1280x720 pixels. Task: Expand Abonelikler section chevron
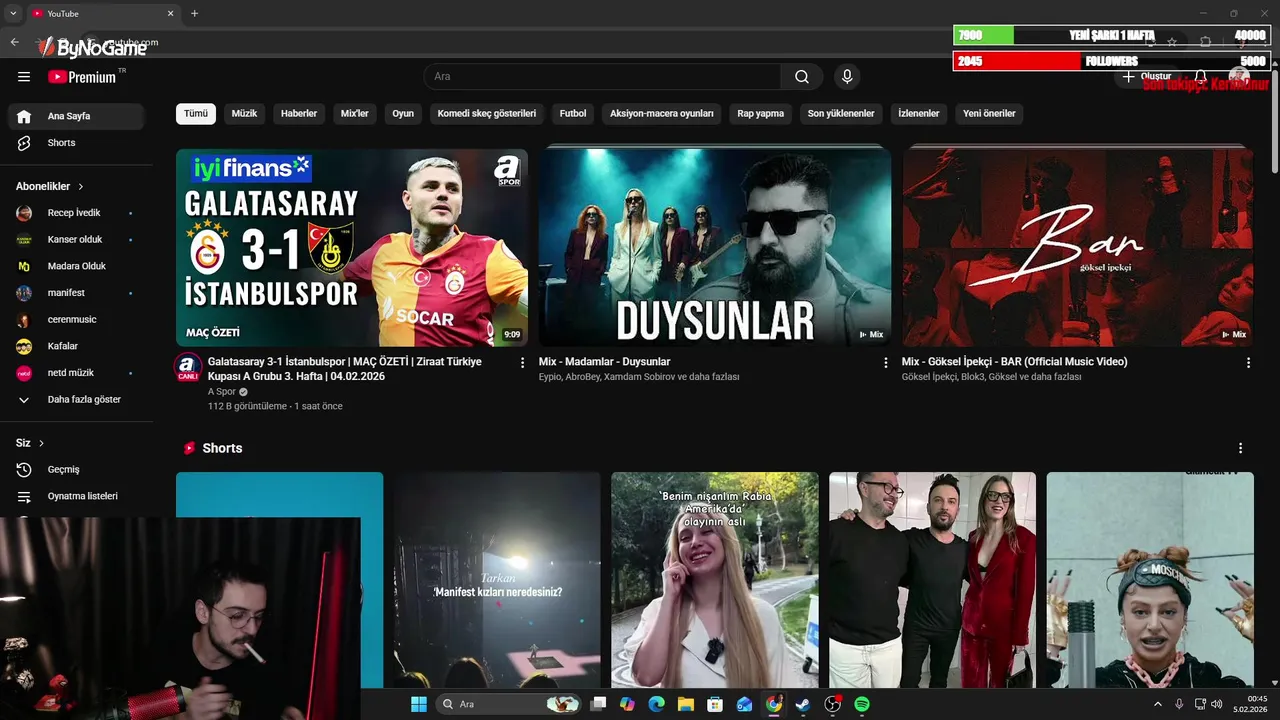pyautogui.click(x=81, y=187)
